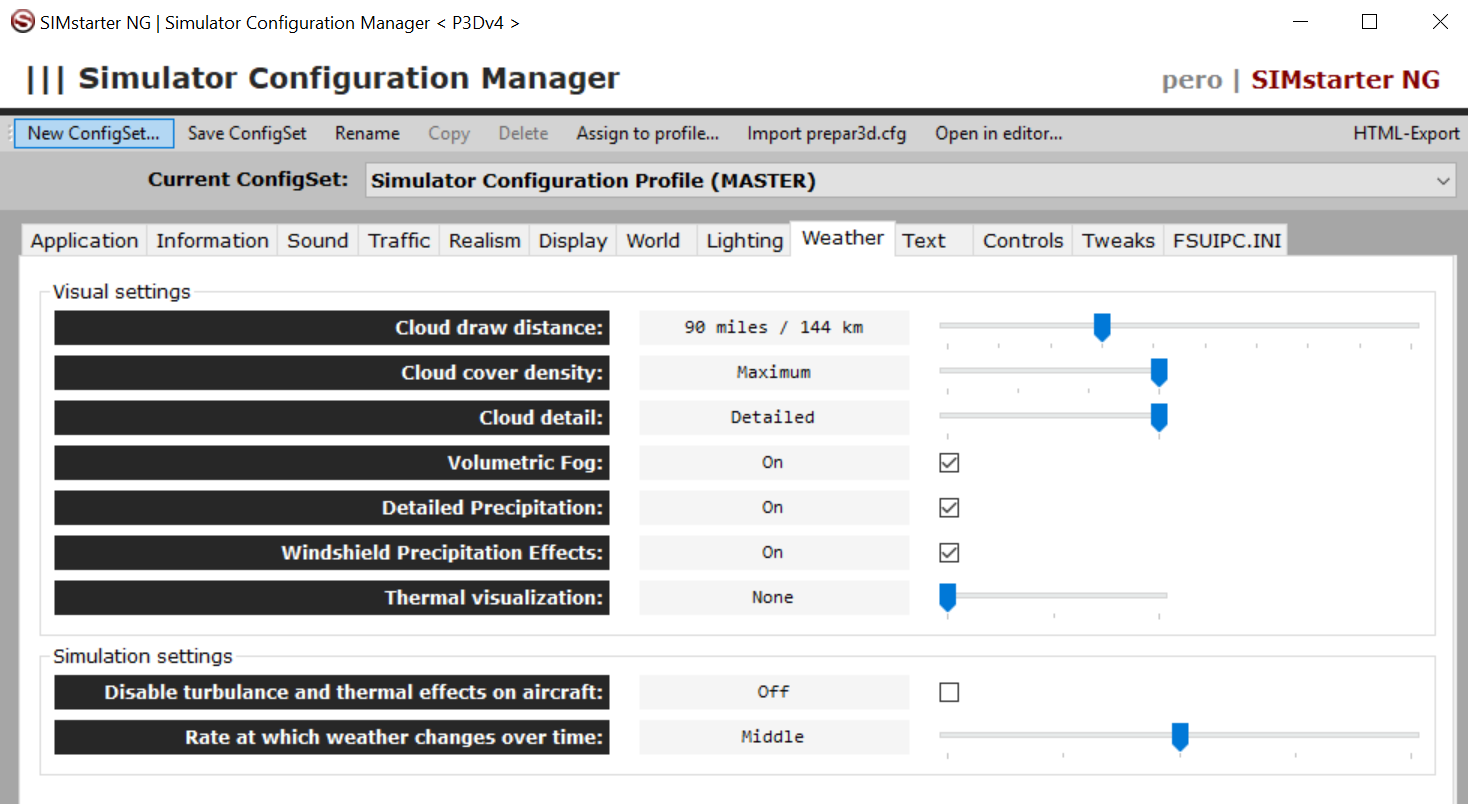Screen dimensions: 1468x804
Task: Click the Detailed Precipitation label
Action: tap(332, 507)
